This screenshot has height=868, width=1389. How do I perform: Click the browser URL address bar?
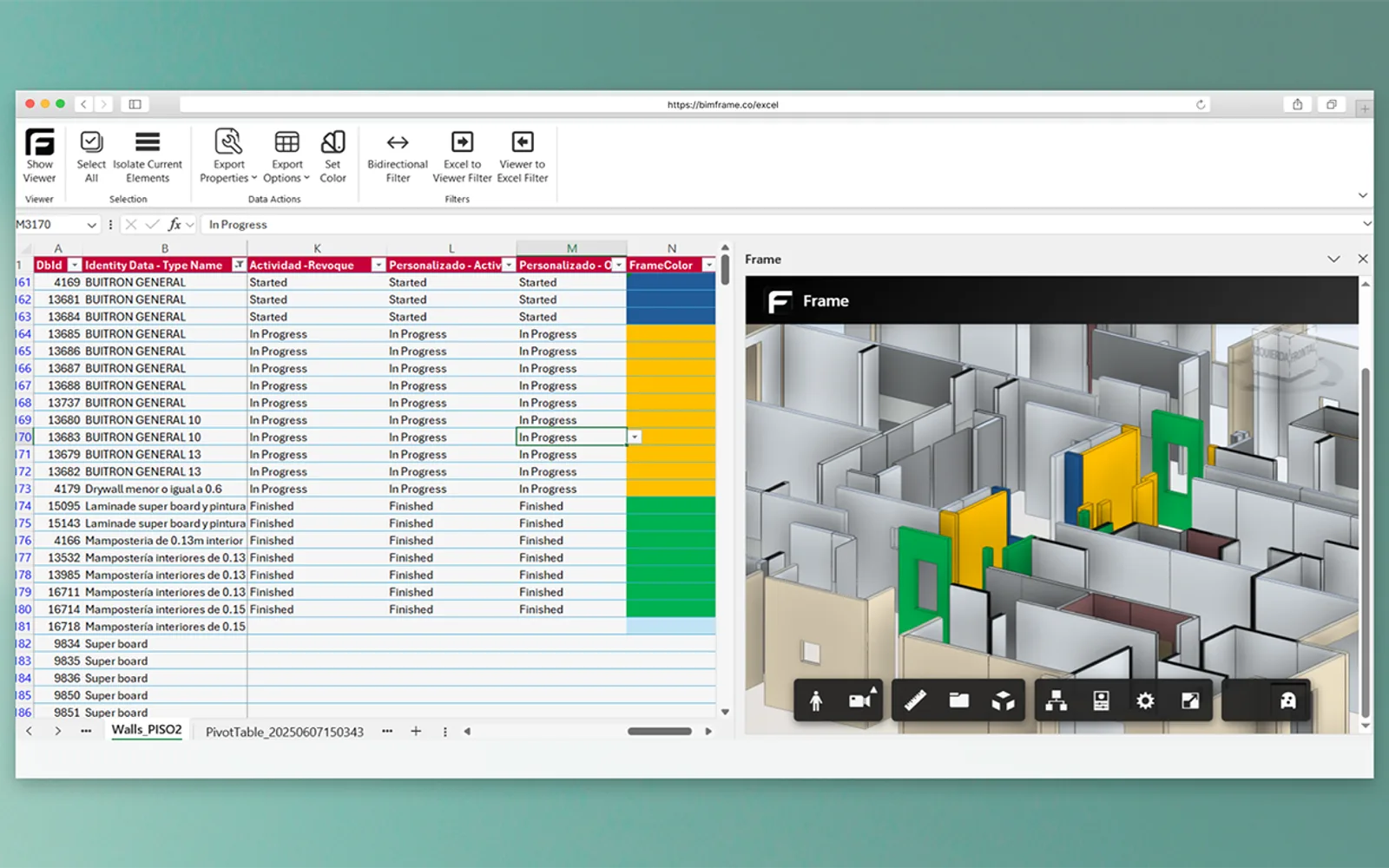[x=694, y=104]
